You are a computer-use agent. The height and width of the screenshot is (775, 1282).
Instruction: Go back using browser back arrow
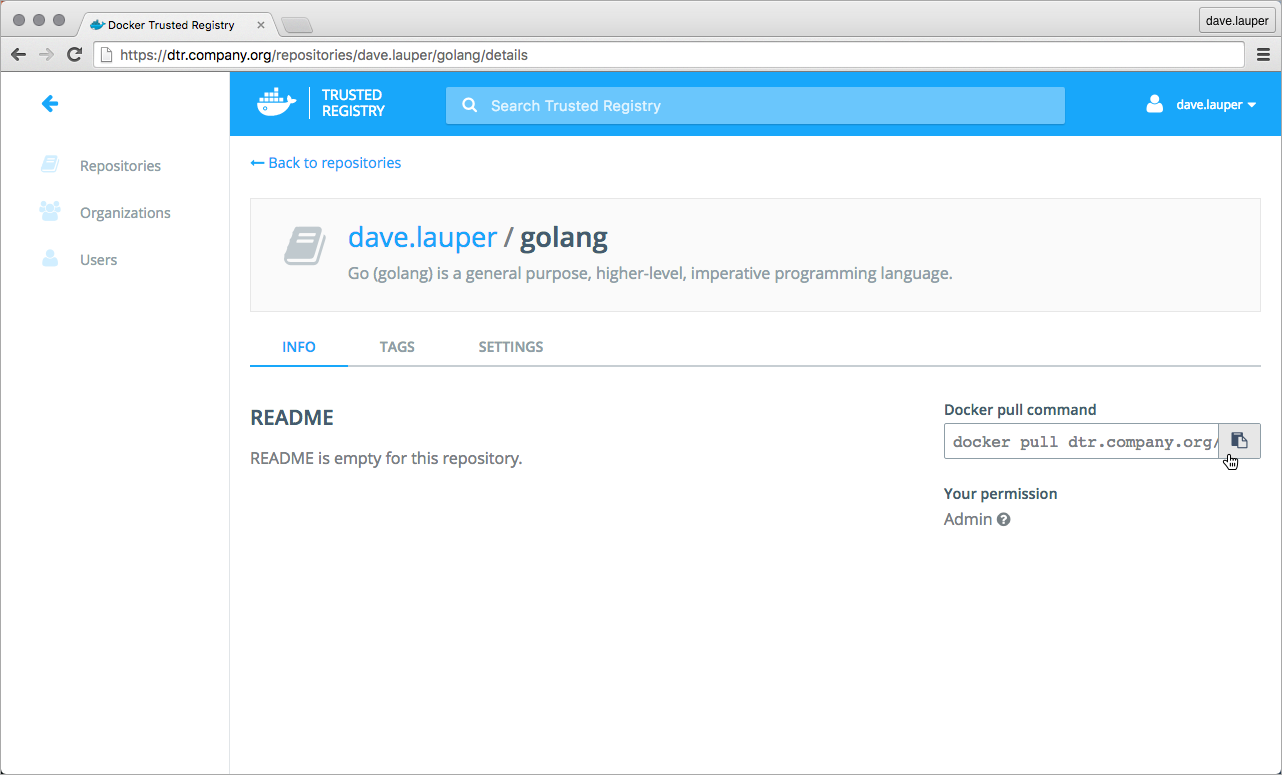coord(18,55)
